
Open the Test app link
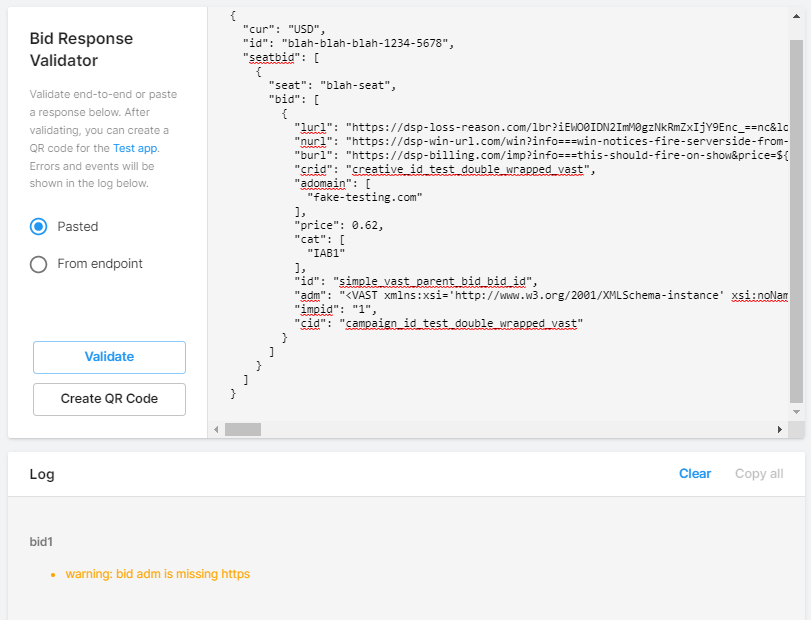pos(135,148)
